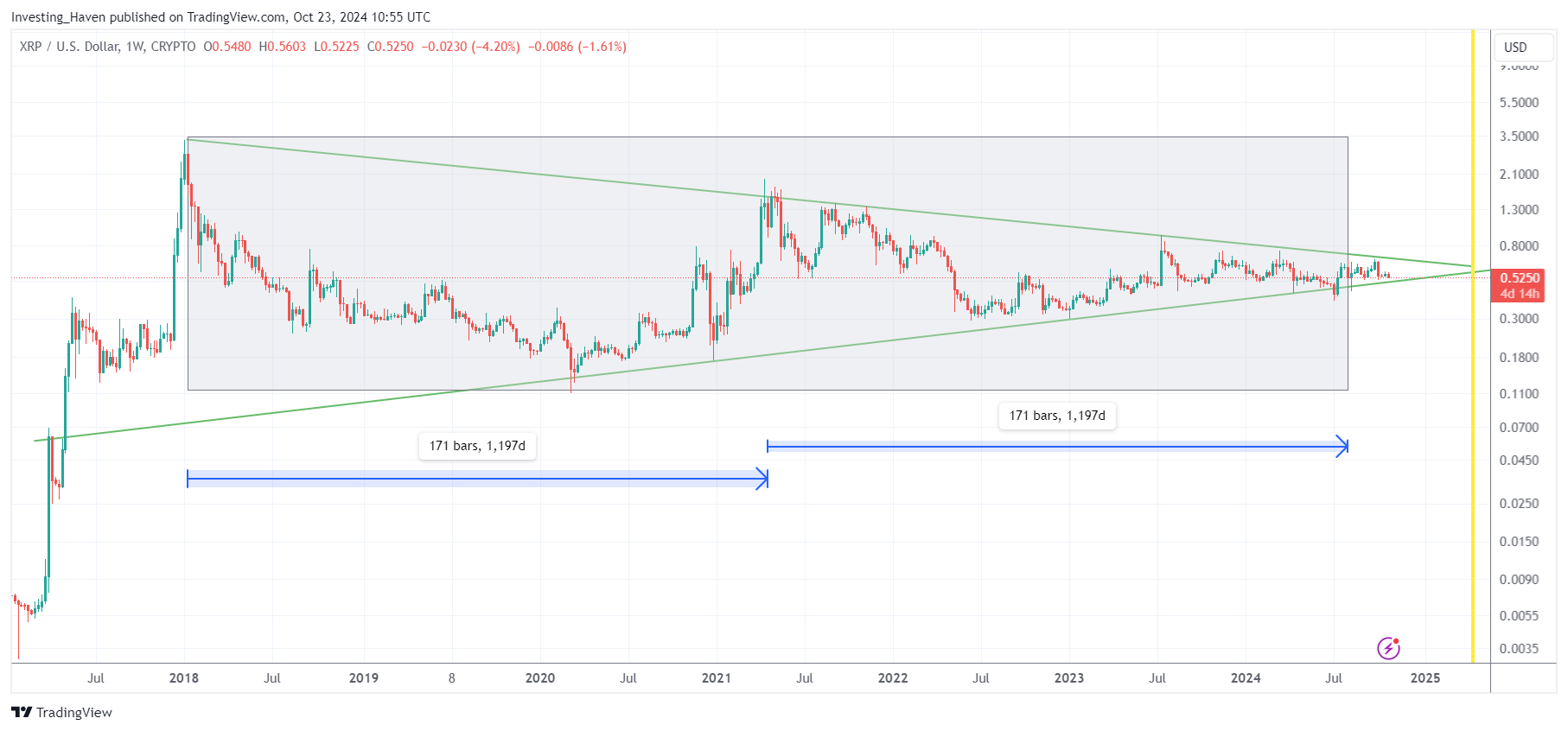Click the −0.0086 (−1.61%) text
Image resolution: width=1568 pixels, height=731 pixels.
point(577,47)
